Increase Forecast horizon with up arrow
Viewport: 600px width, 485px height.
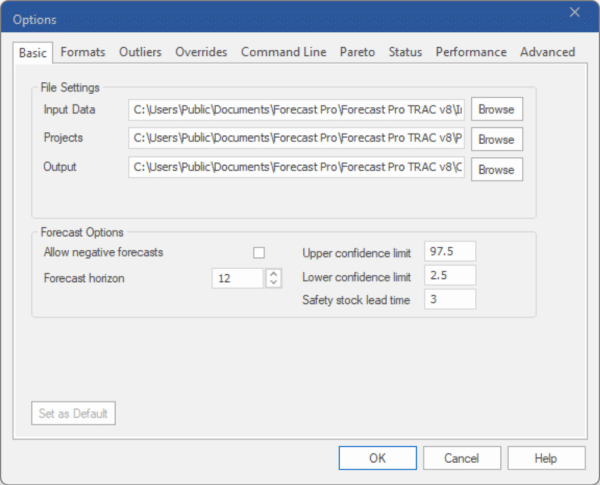click(x=274, y=274)
